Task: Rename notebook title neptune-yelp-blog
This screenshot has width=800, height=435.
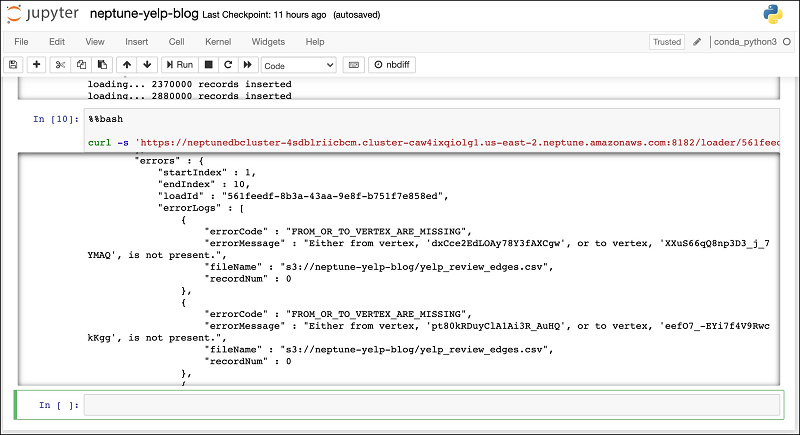Action: pos(144,14)
